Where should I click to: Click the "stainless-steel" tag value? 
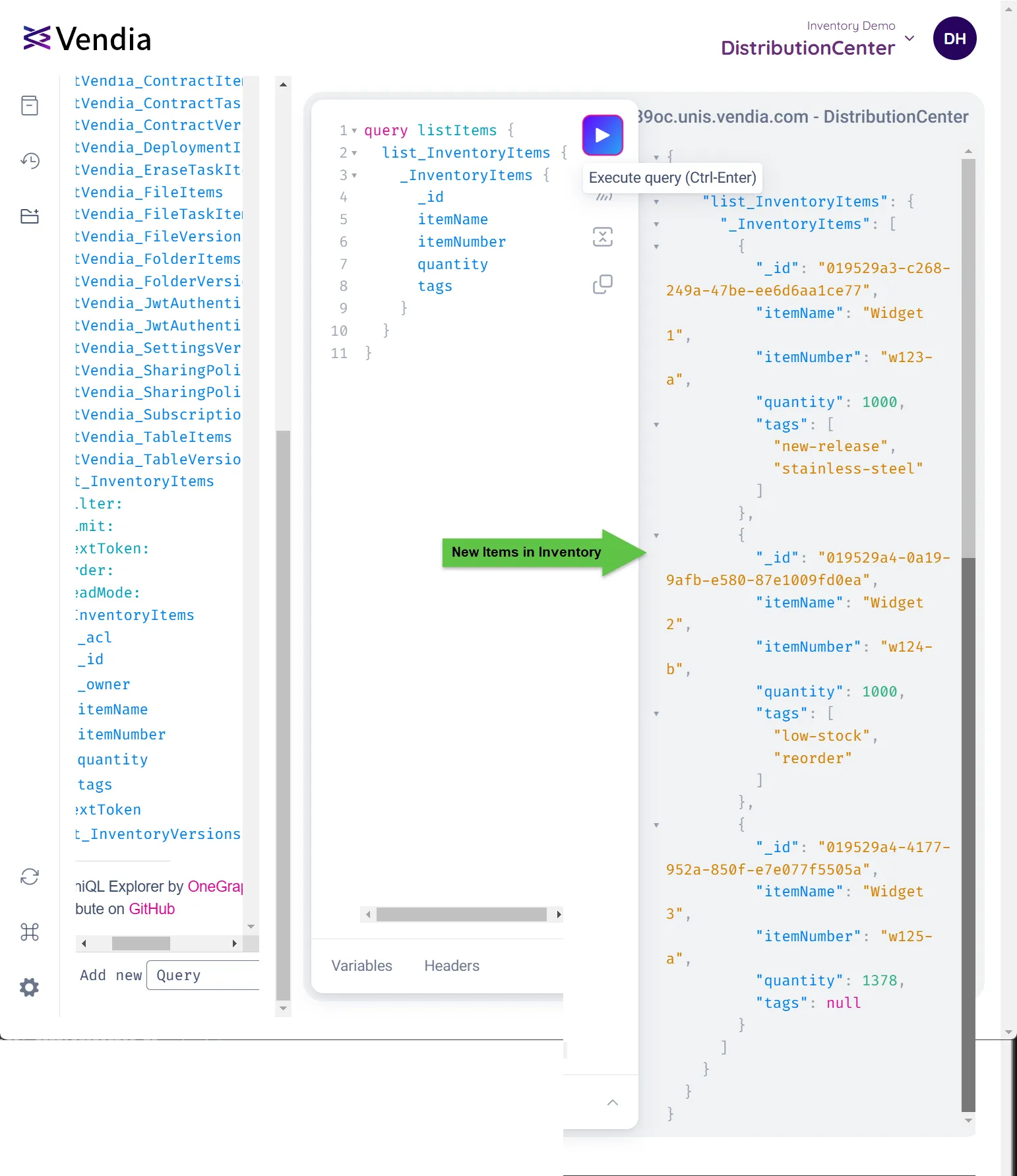(x=848, y=469)
